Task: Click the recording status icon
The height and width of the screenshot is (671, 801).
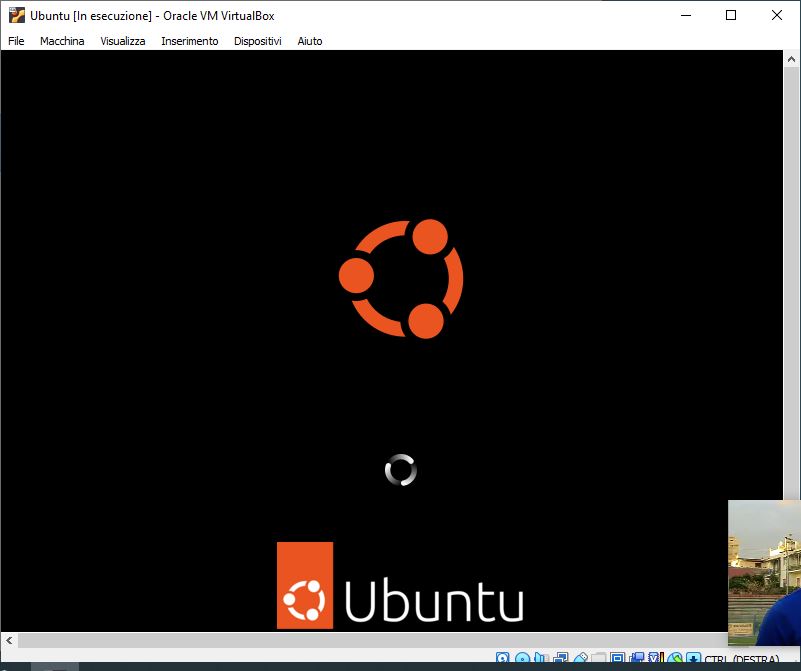Action: [637, 658]
